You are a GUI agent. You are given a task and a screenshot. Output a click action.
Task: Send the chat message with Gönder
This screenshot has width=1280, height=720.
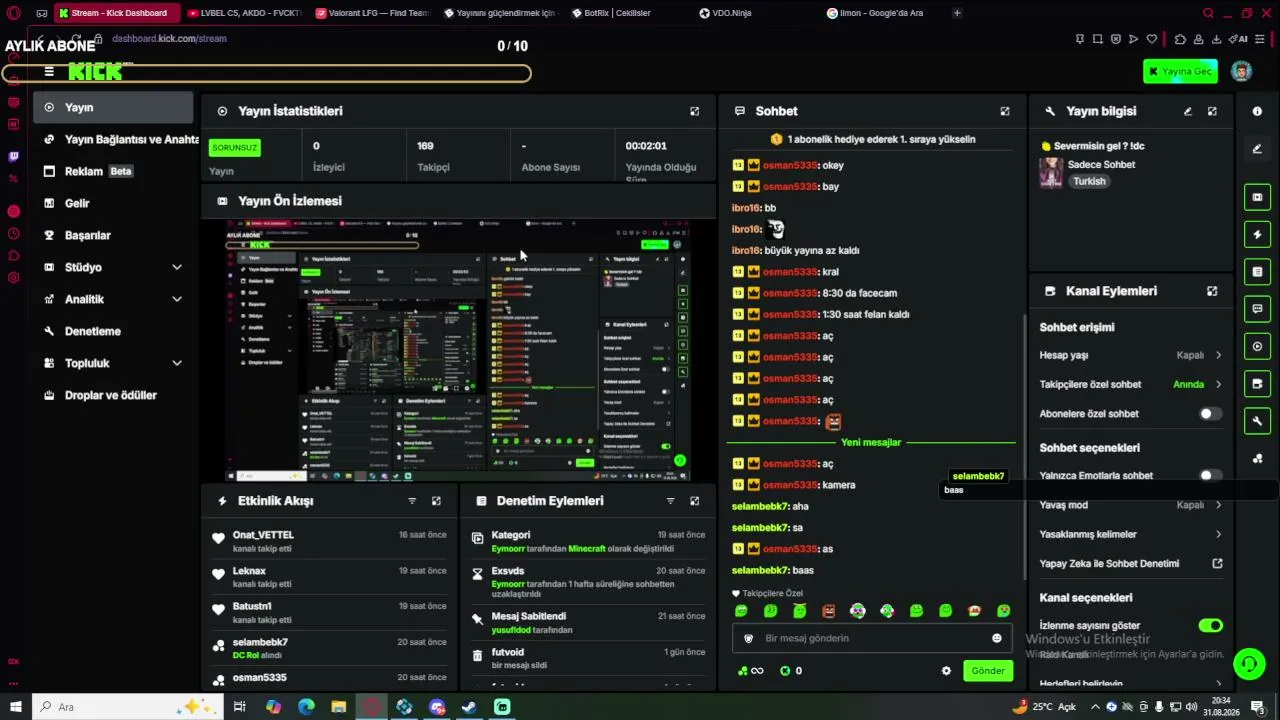tap(987, 671)
